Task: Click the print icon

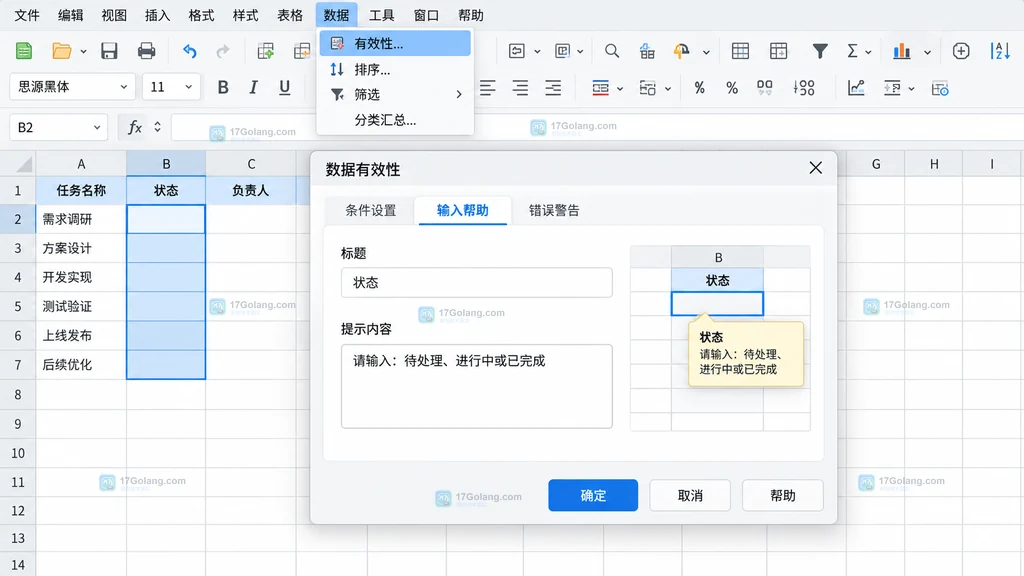Action: (146, 51)
